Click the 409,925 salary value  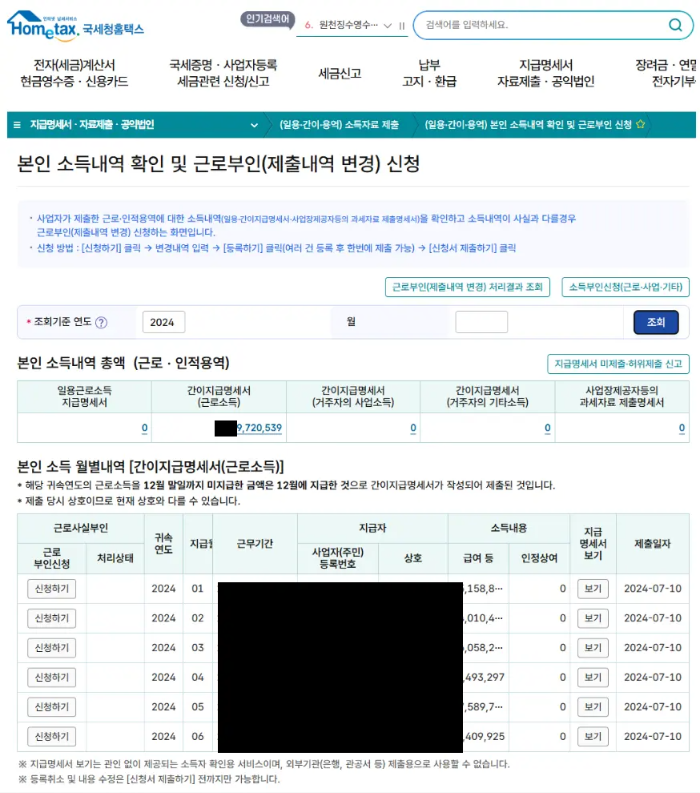tap(484, 736)
